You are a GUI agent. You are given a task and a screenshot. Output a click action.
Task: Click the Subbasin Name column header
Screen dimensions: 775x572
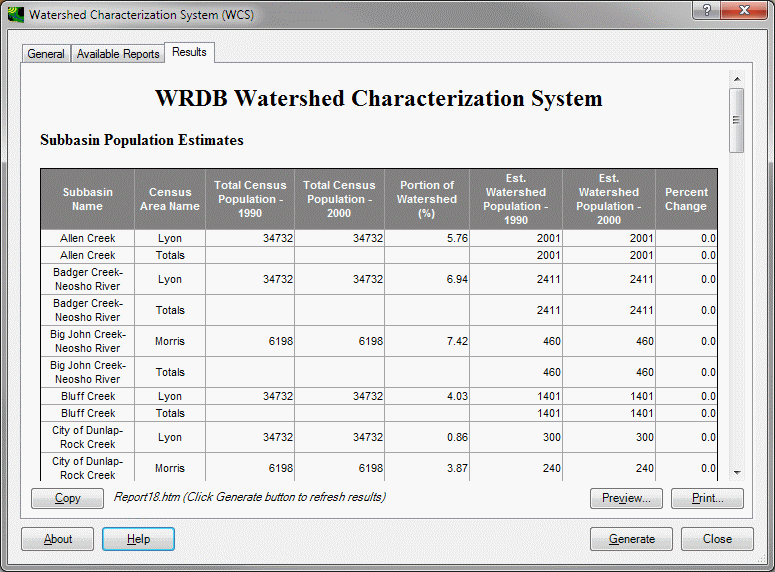tap(88, 199)
